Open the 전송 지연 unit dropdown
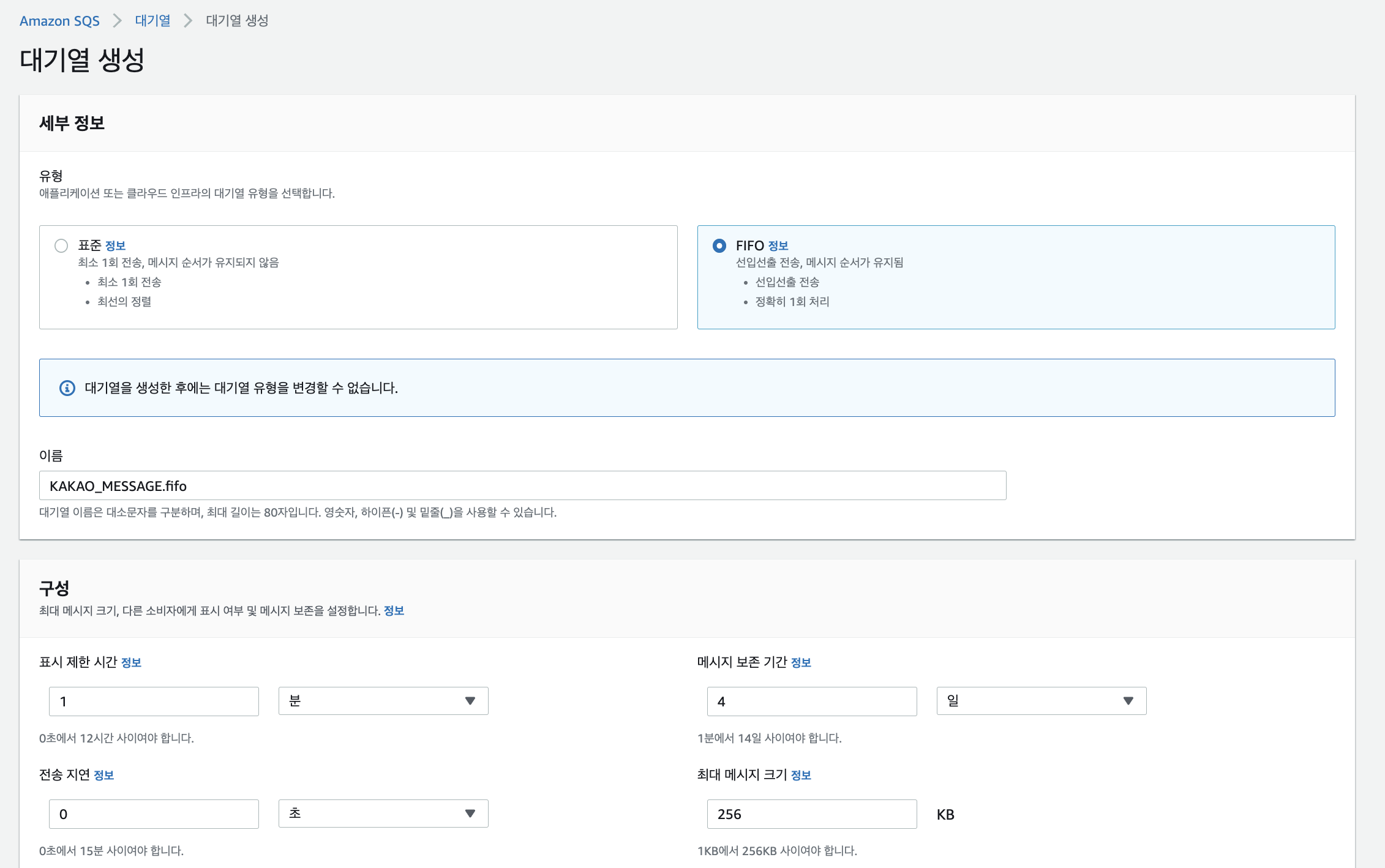Viewport: 1385px width, 868px height. click(x=383, y=814)
